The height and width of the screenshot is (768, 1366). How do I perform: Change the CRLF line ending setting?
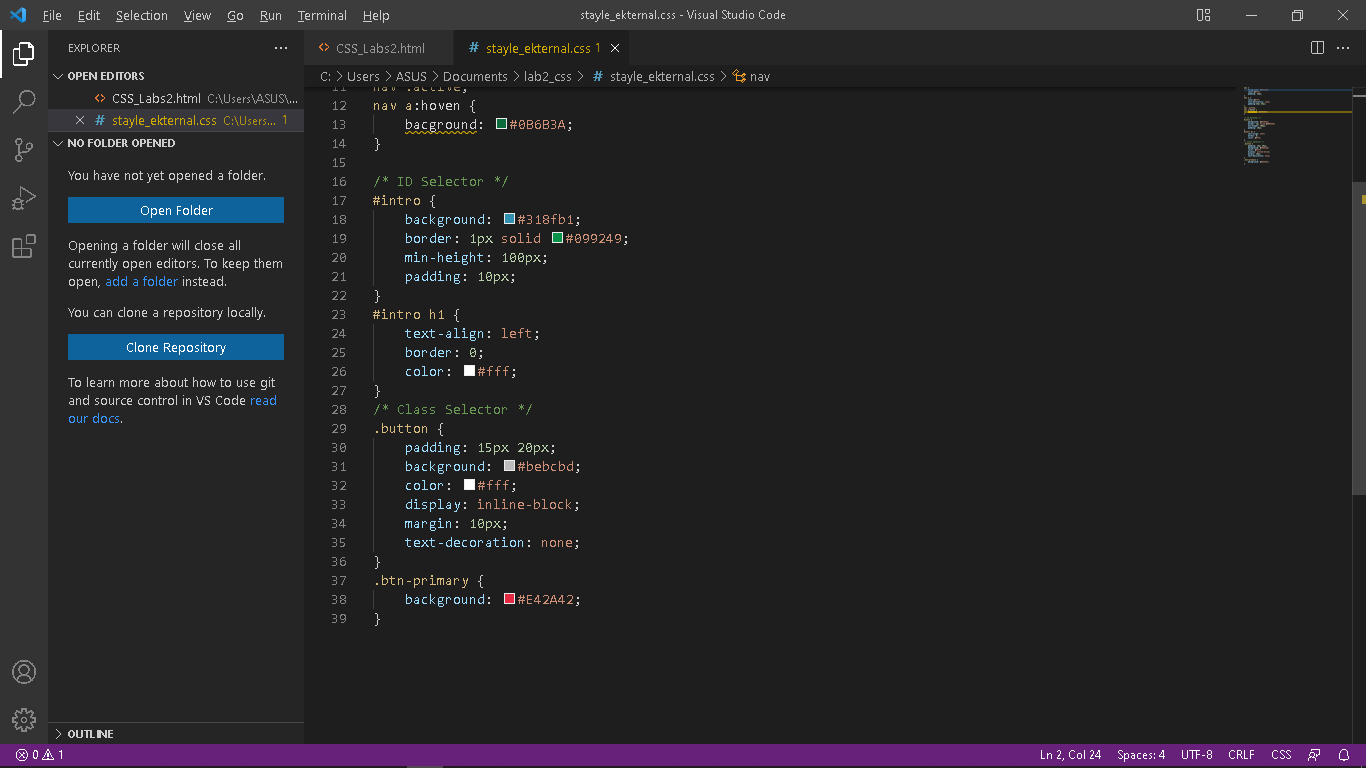1241,755
